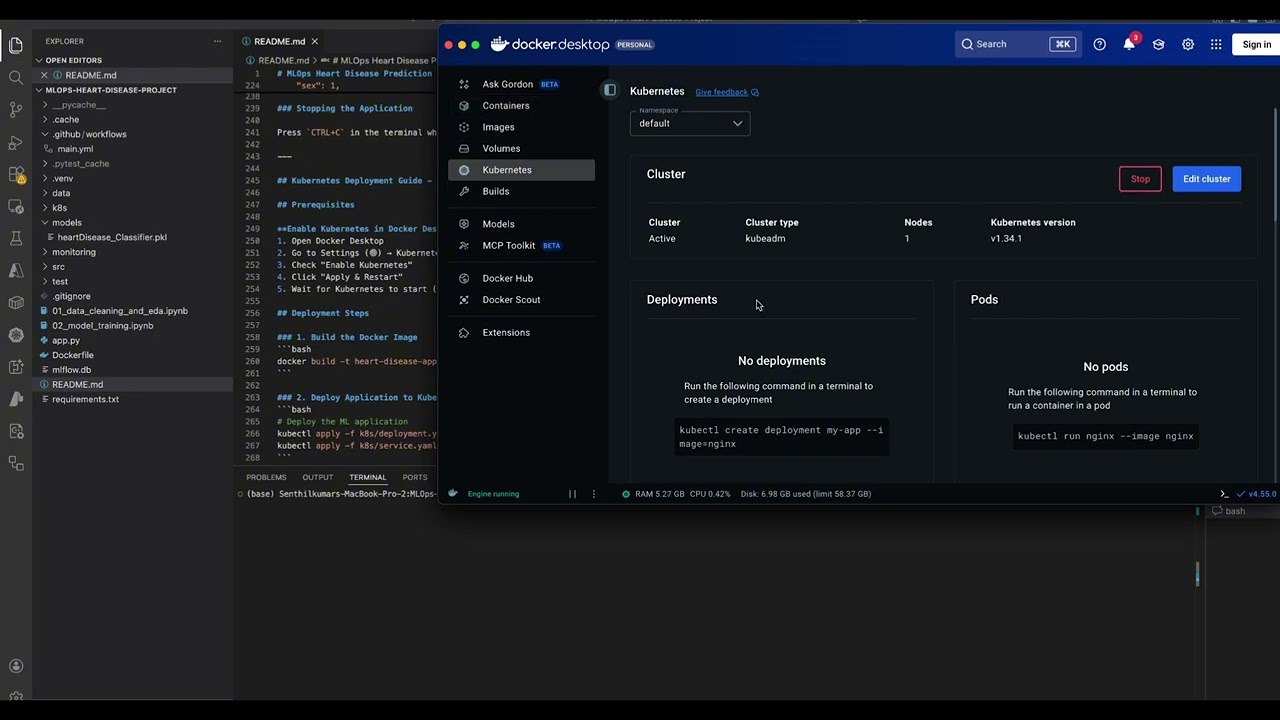Stop the Kubernetes cluster
The width and height of the screenshot is (1280, 720).
click(x=1140, y=179)
